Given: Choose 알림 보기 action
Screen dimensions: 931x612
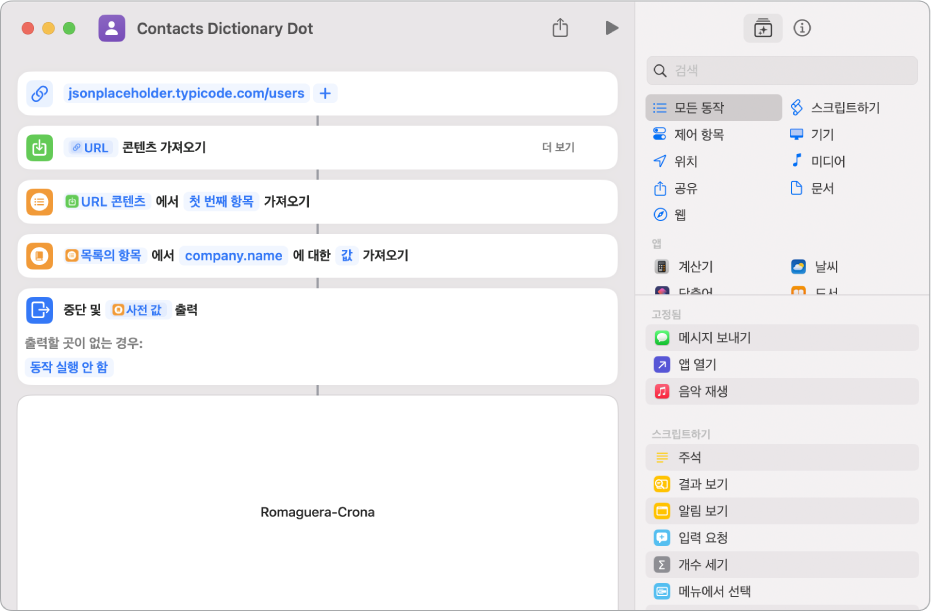Looking at the screenshot, I should (x=782, y=511).
